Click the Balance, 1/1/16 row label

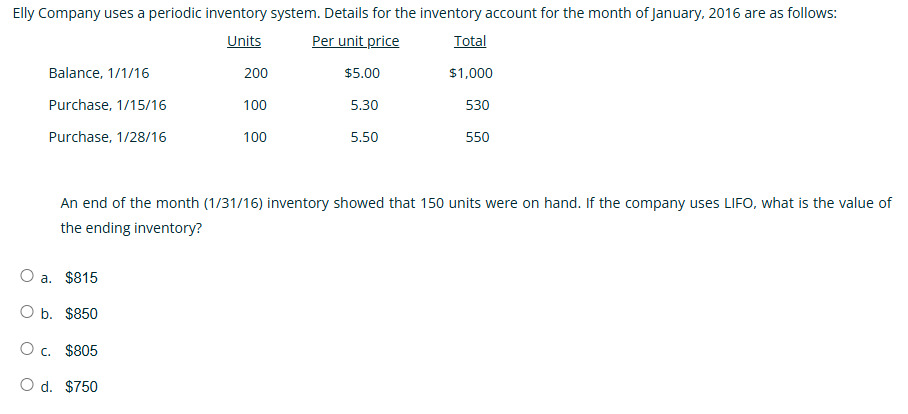coord(99,74)
